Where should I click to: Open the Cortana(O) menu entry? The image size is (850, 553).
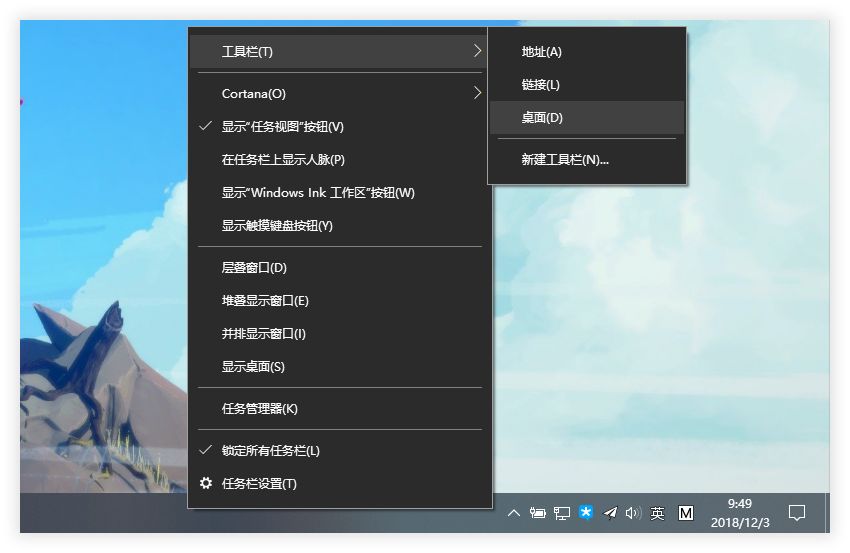click(340, 94)
